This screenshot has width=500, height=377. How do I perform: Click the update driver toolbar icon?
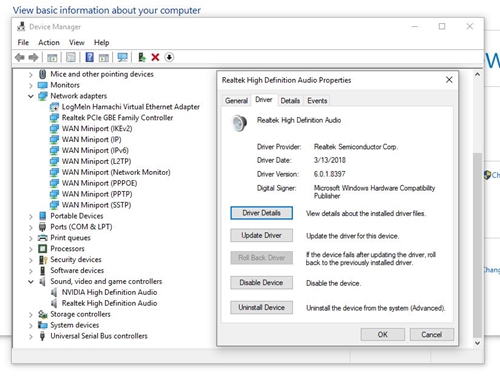142,57
